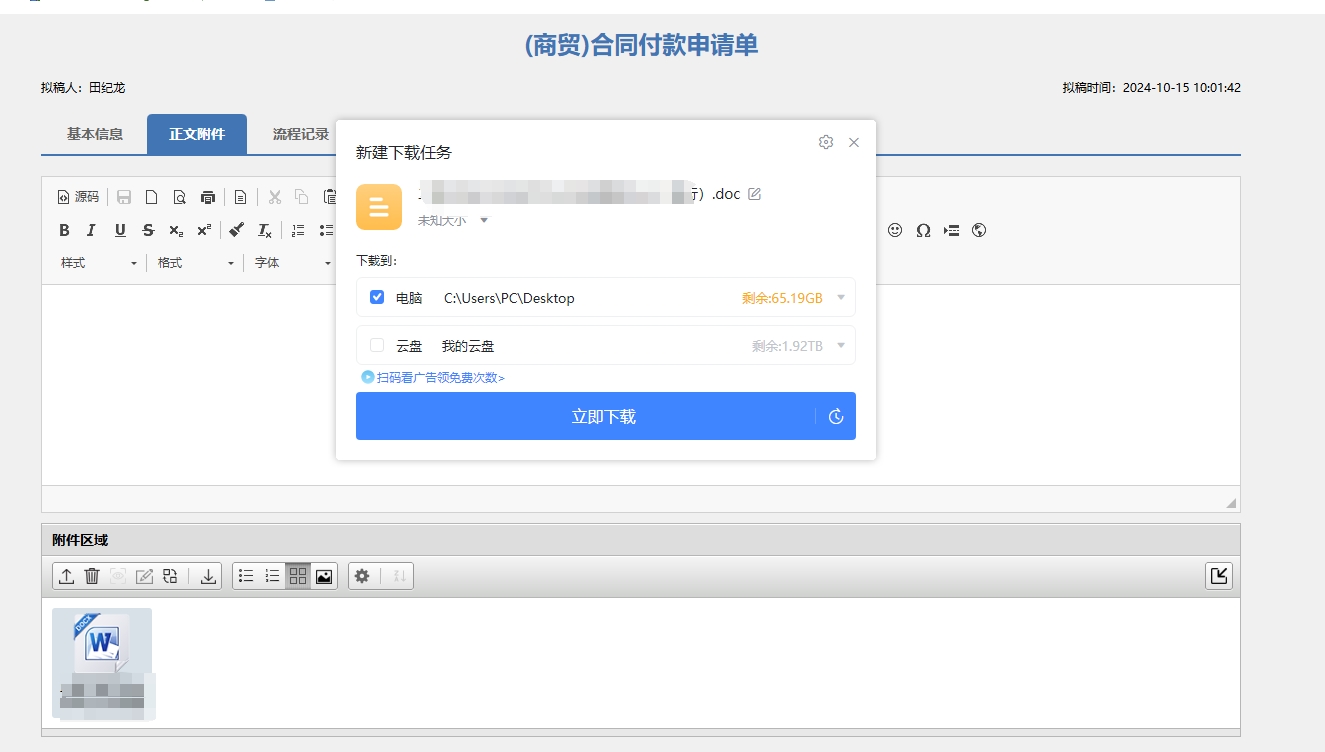Click the globe icon in editor toolbar

979,230
